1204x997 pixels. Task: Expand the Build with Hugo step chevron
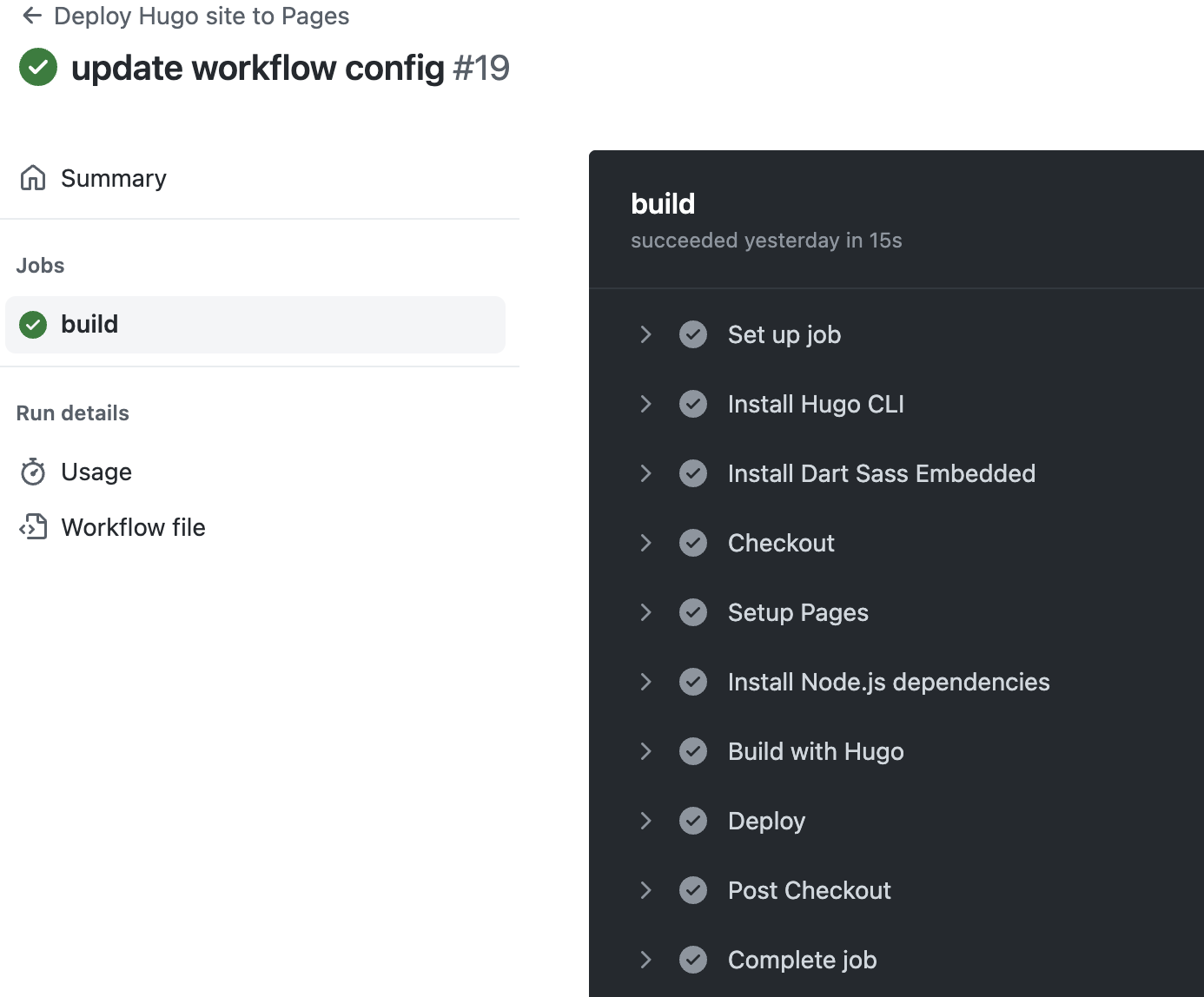[x=645, y=751]
